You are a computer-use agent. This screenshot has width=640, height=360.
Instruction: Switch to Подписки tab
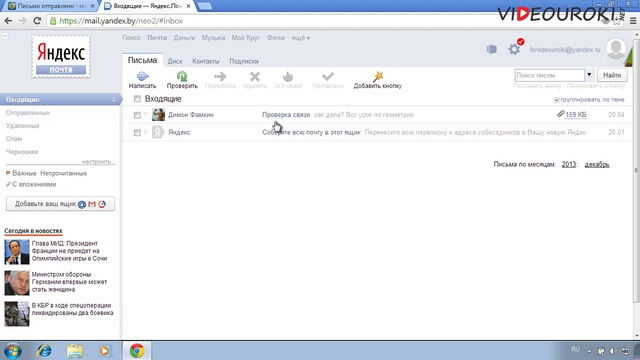click(x=244, y=61)
